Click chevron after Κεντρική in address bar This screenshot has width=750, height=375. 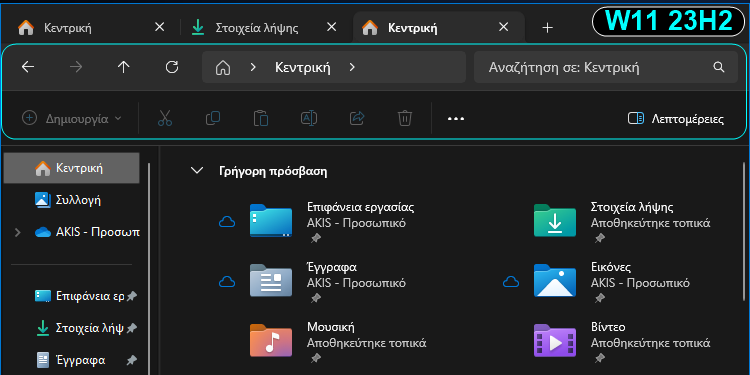pyautogui.click(x=352, y=67)
